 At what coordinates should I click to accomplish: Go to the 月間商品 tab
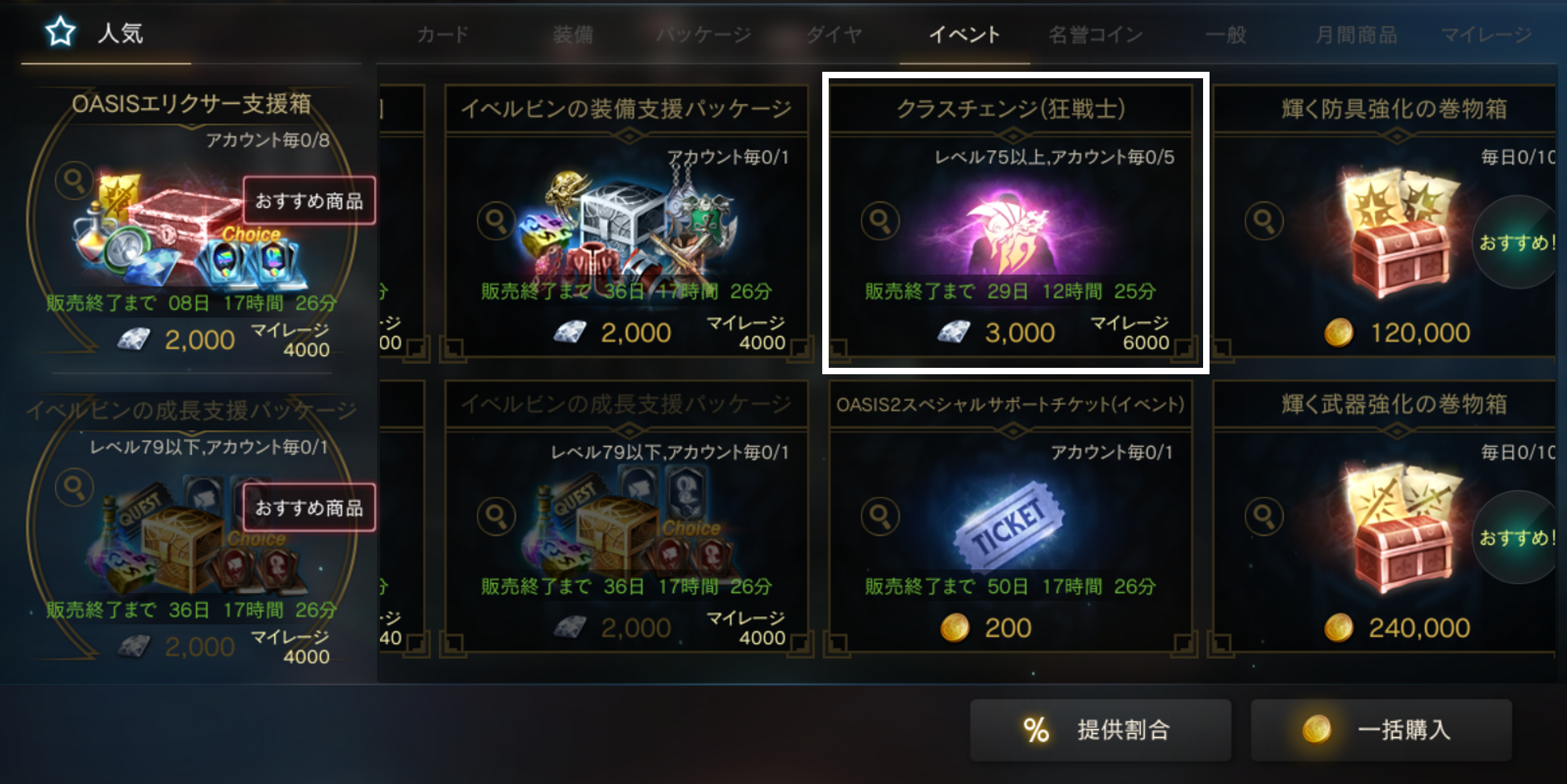coord(1356,35)
